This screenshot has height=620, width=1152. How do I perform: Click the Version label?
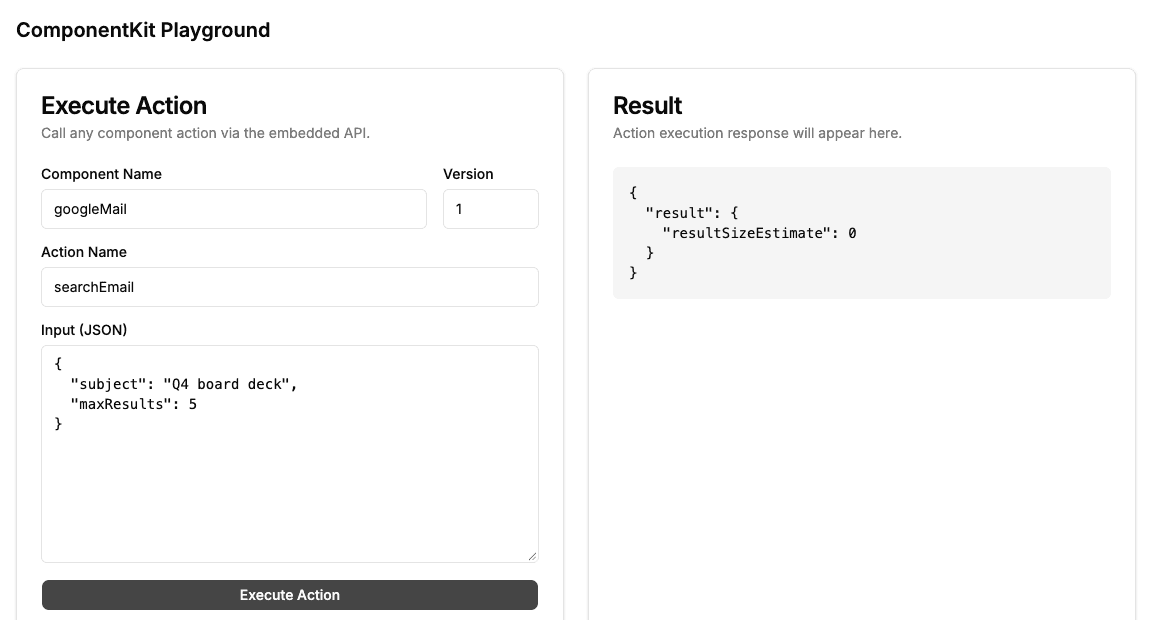point(468,174)
